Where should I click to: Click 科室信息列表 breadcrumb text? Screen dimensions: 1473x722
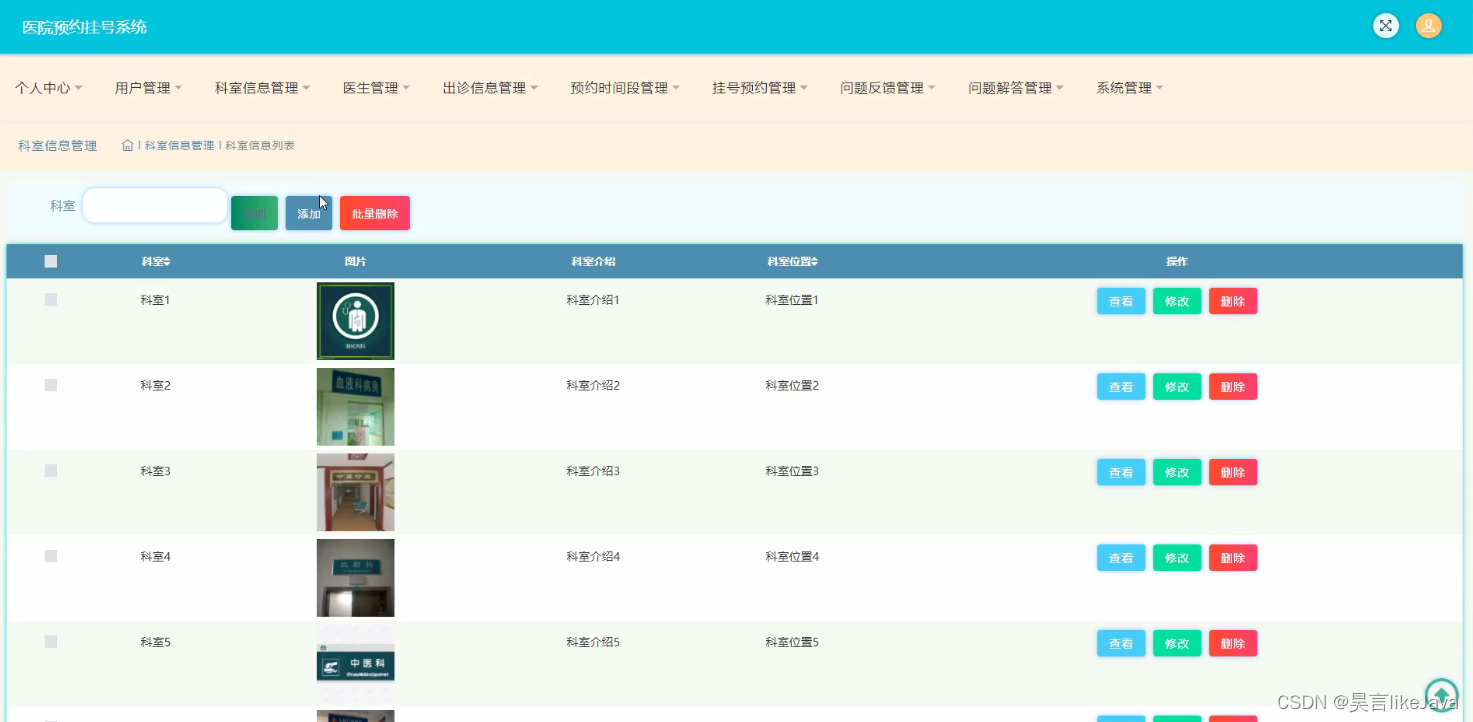[260, 145]
